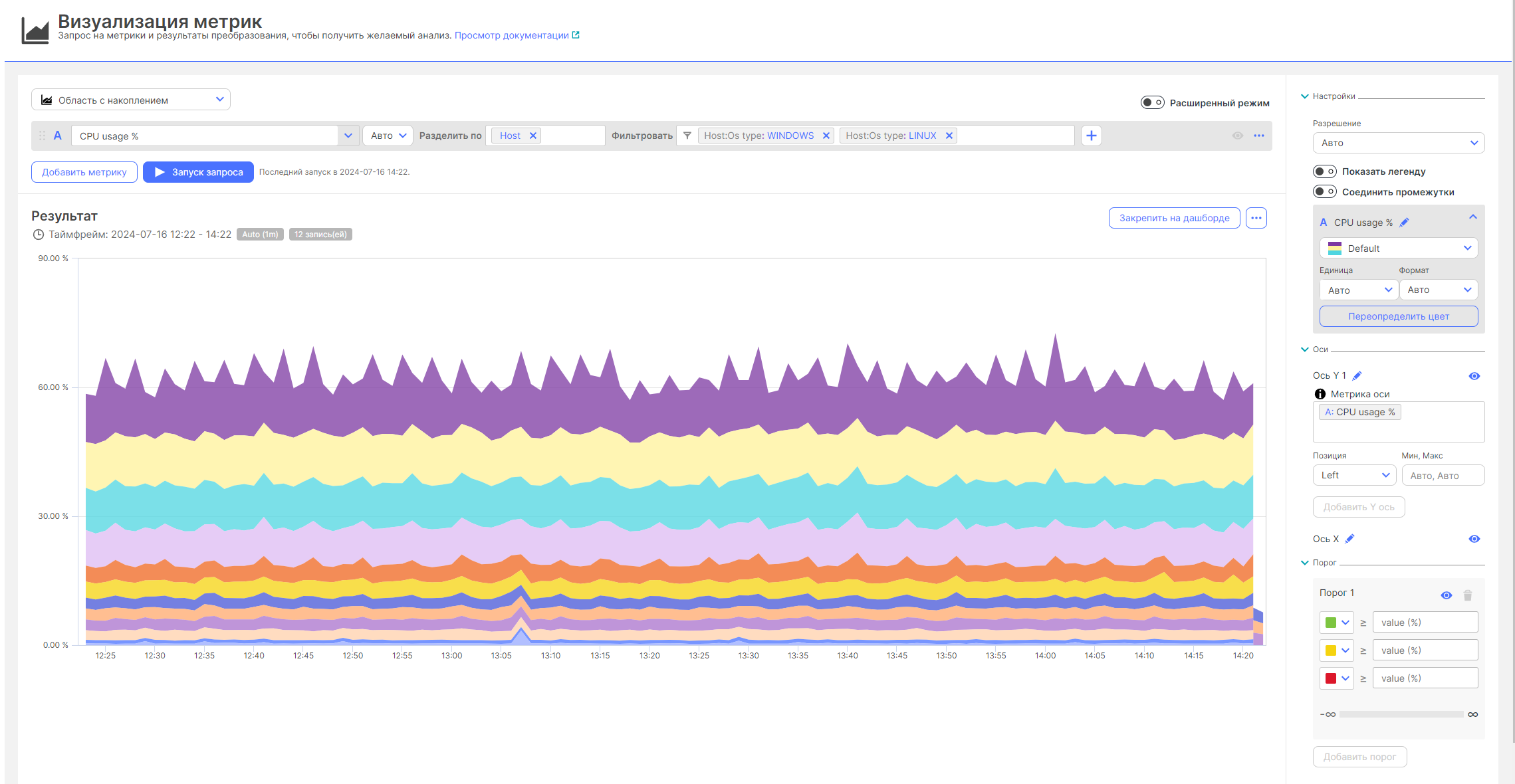Viewport: 1515px width, 784px height.
Task: Open the three-dots menu beside Закрепить на дашборде
Action: (x=1256, y=218)
